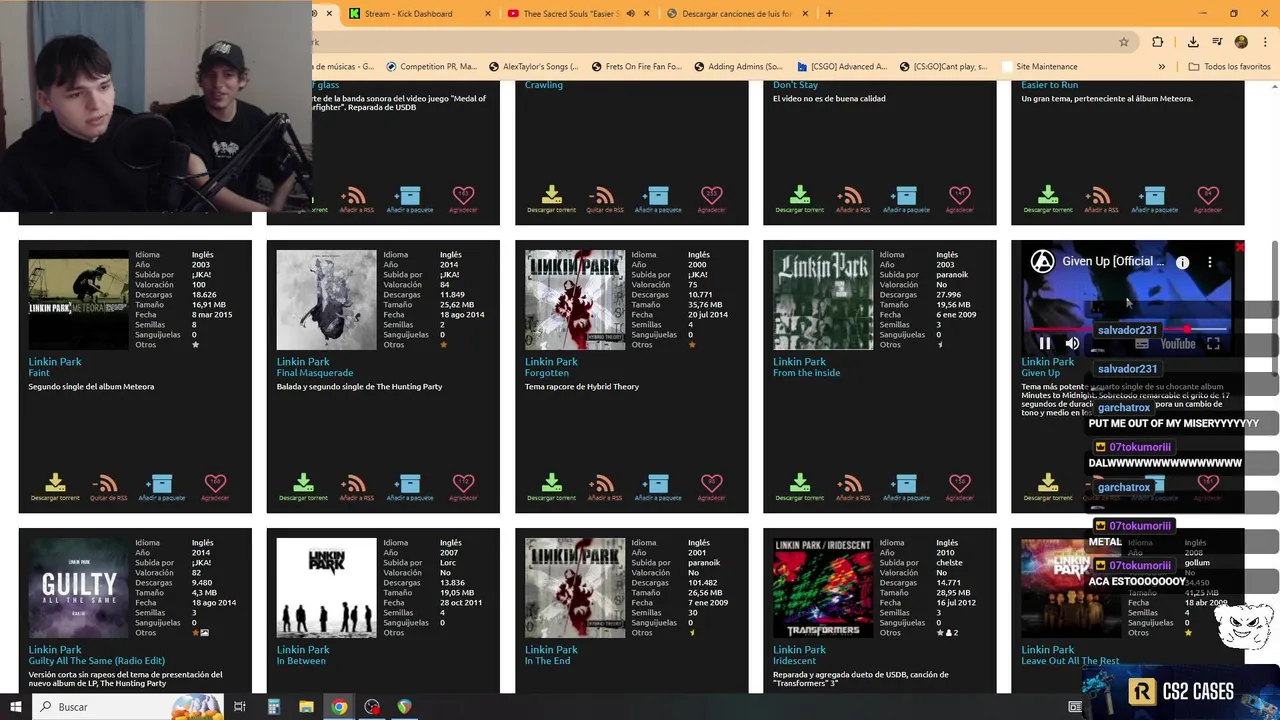Viewport: 1280px width, 720px height.
Task: Toggle fullscreen on Given Up video
Action: (1213, 343)
